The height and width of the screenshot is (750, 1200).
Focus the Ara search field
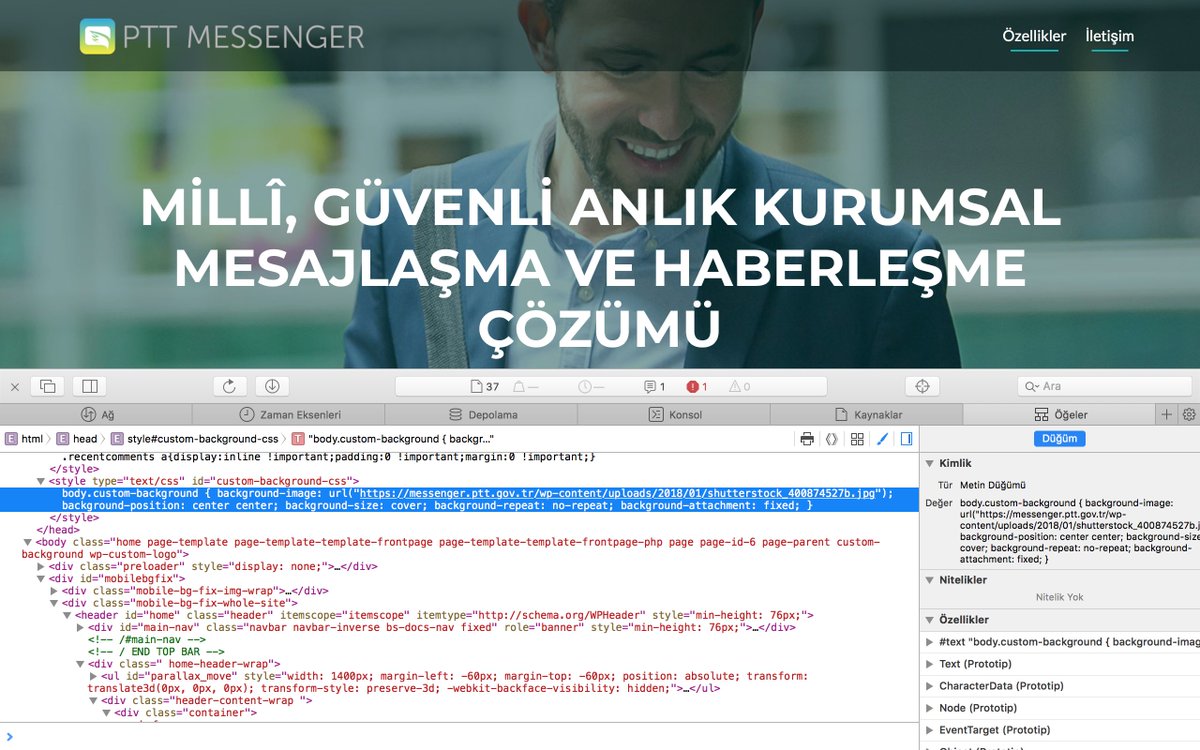(1104, 386)
